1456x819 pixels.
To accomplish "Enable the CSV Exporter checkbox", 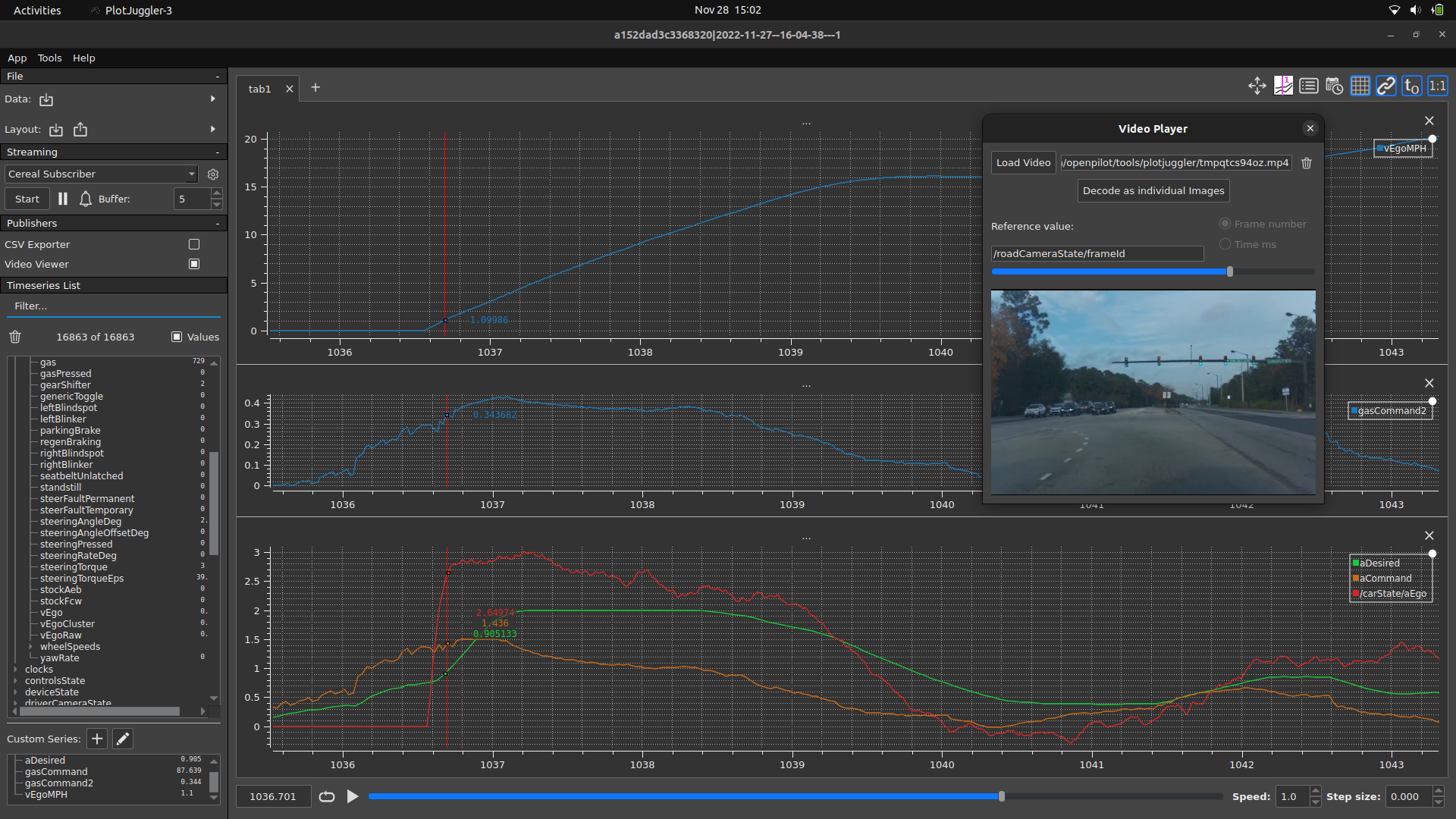I will [193, 244].
